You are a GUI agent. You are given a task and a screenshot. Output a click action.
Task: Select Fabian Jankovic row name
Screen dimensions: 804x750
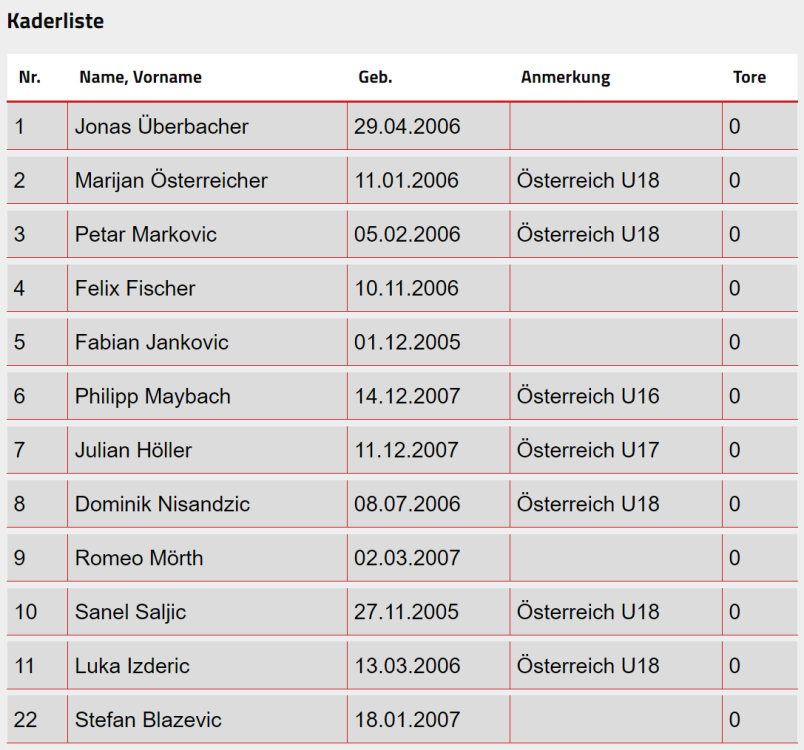click(x=152, y=343)
